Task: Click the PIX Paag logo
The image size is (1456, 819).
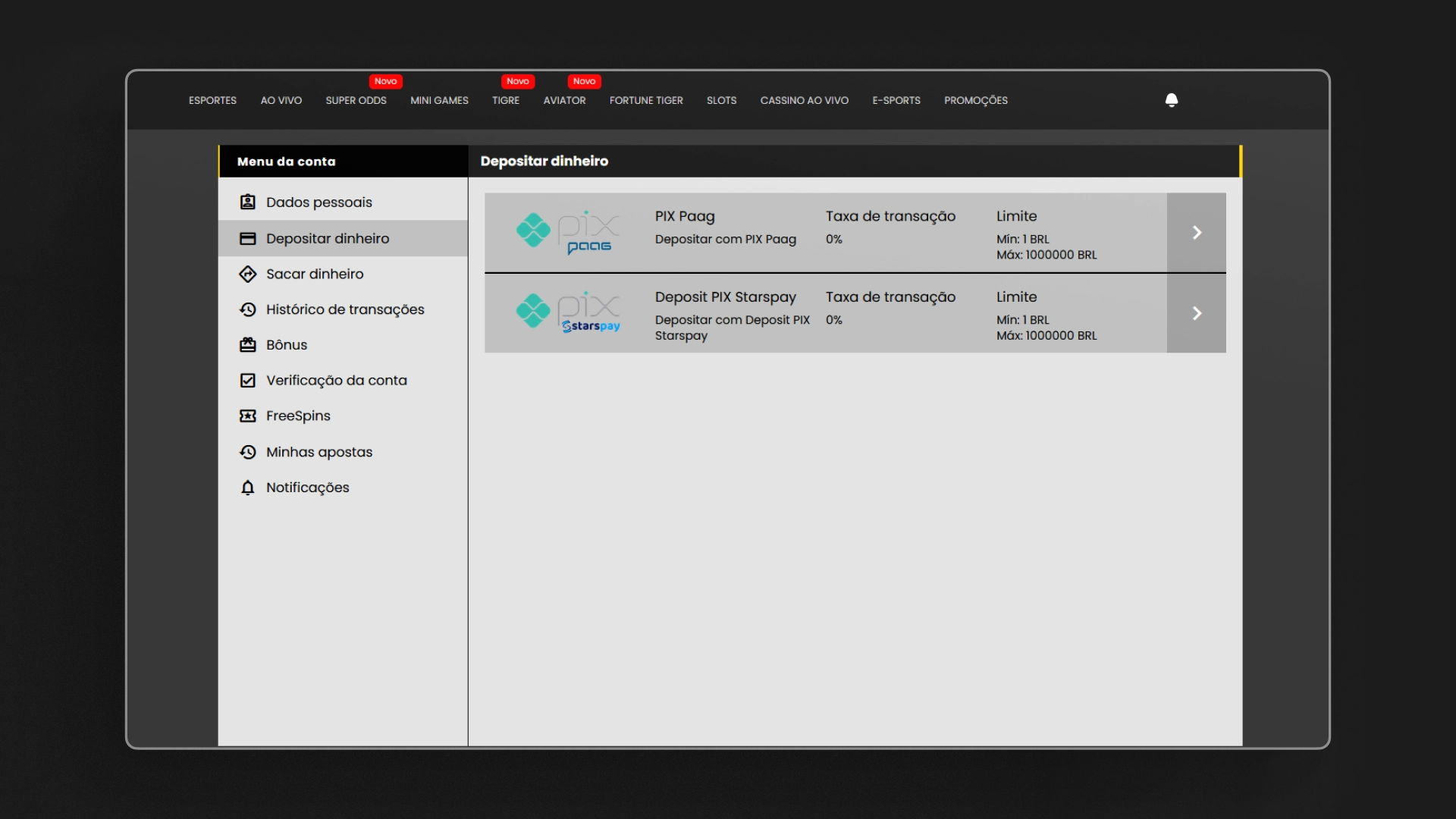Action: coord(568,232)
